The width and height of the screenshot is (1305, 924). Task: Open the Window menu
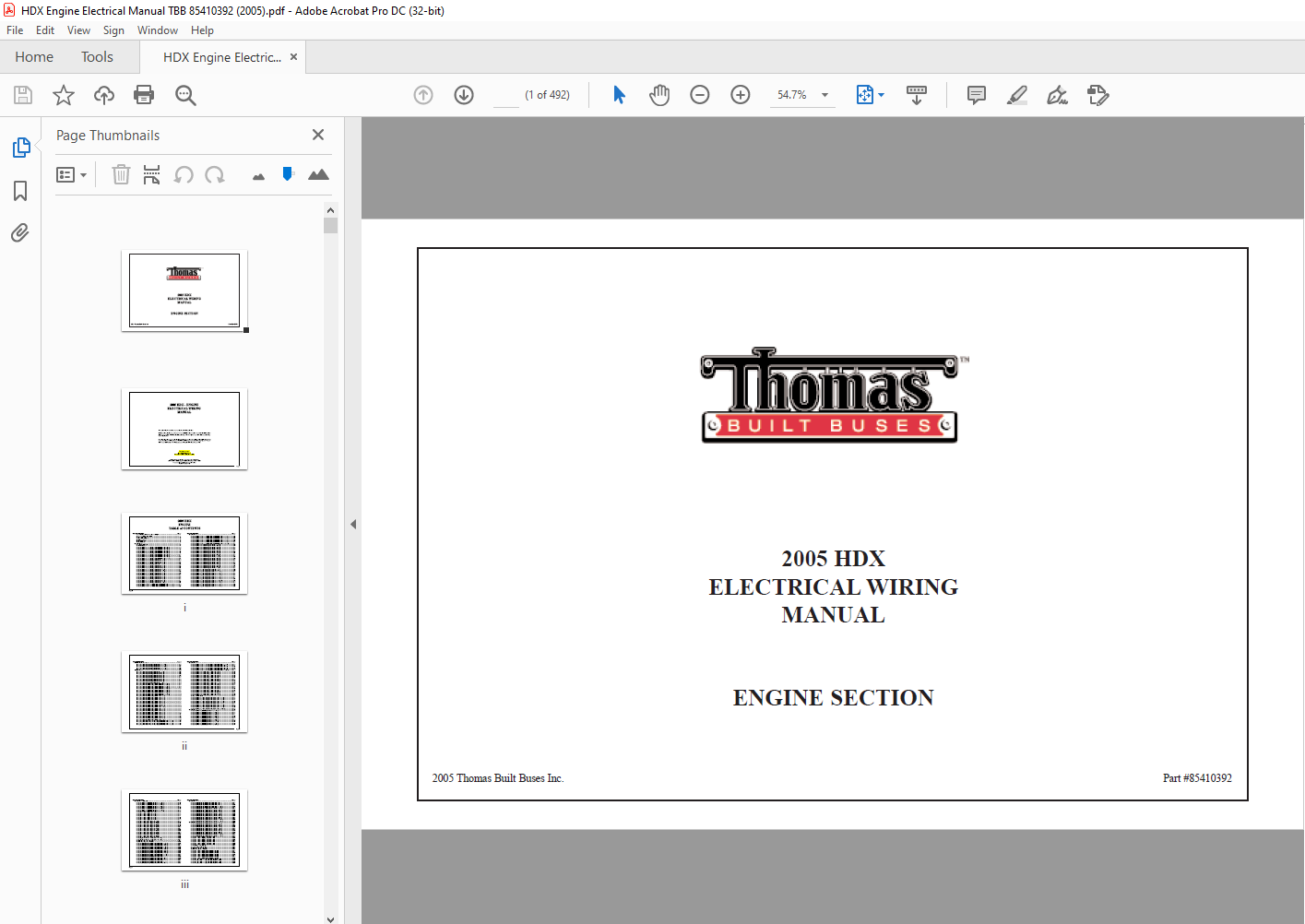coord(158,30)
